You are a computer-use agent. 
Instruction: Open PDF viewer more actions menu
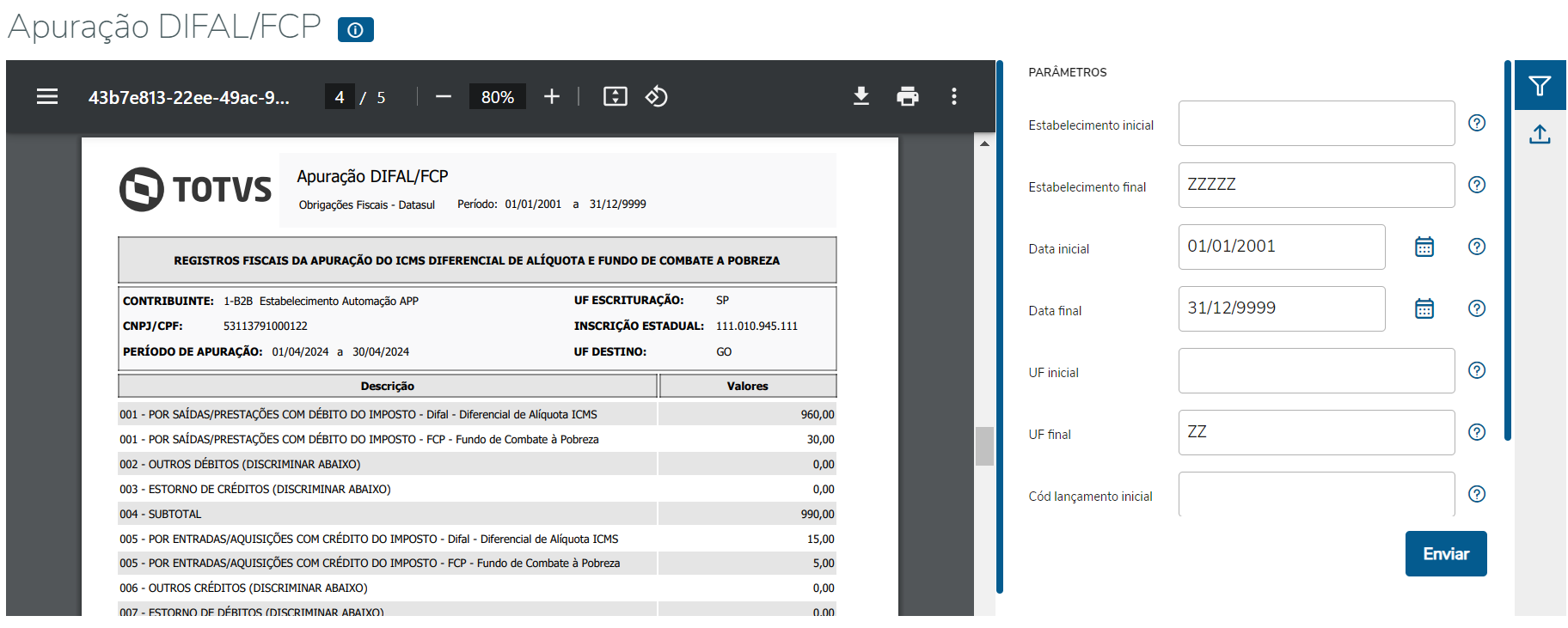point(954,96)
